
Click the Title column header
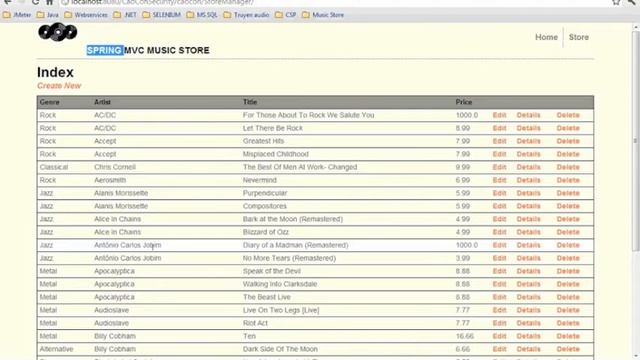(250, 102)
